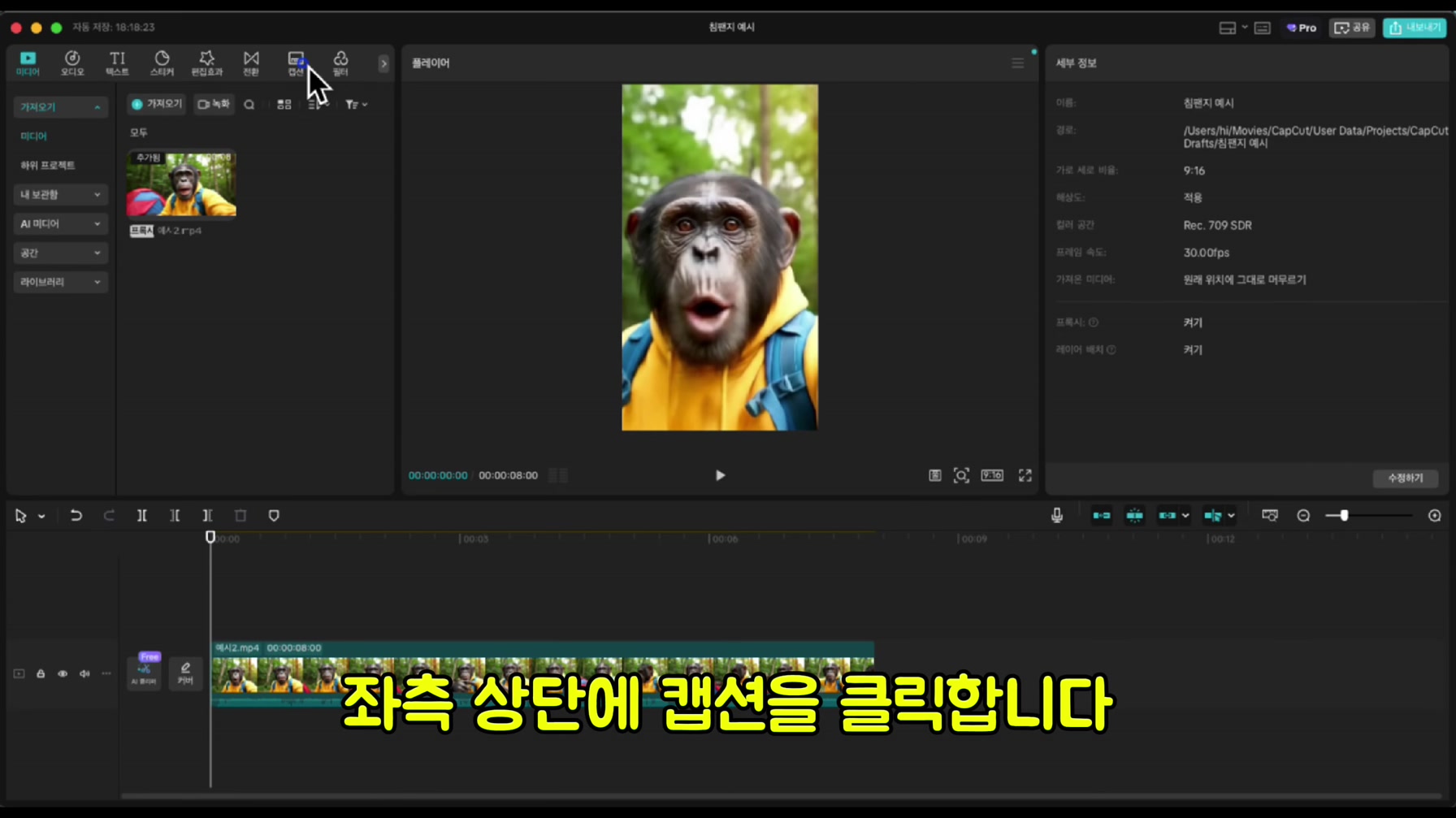Expand the 내 보관함 section

tap(60, 195)
